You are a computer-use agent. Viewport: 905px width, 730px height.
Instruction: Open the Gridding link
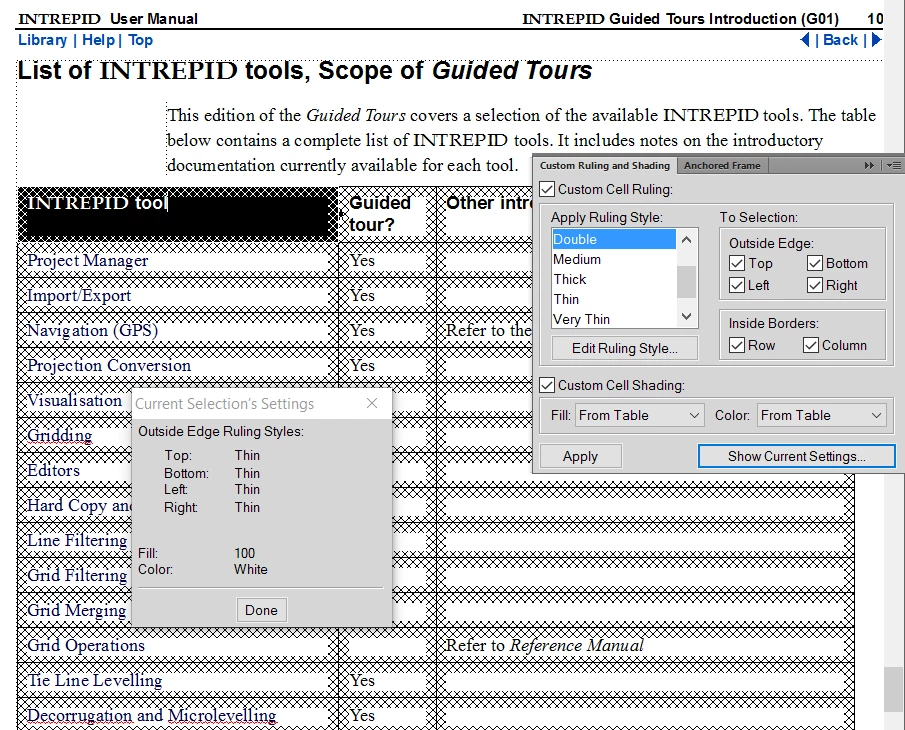(x=59, y=435)
